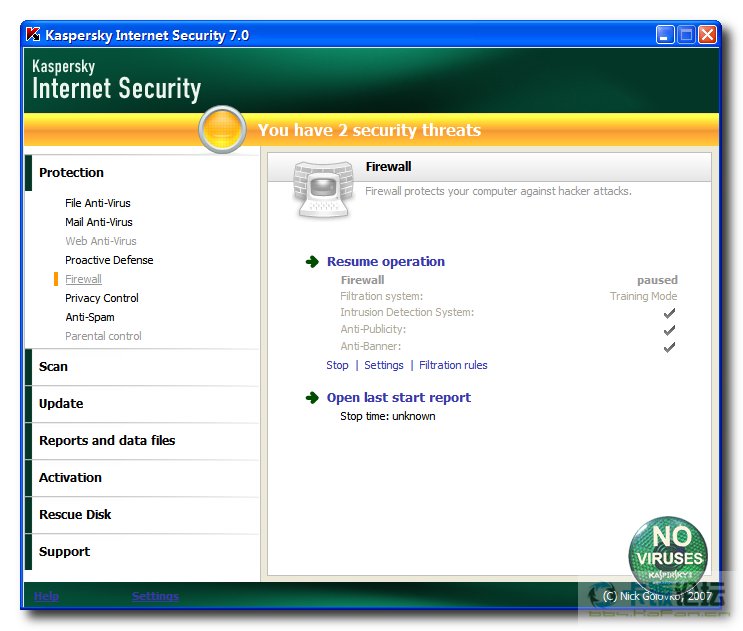
Task: Select Mail Anti-Virus component
Action: point(99,222)
